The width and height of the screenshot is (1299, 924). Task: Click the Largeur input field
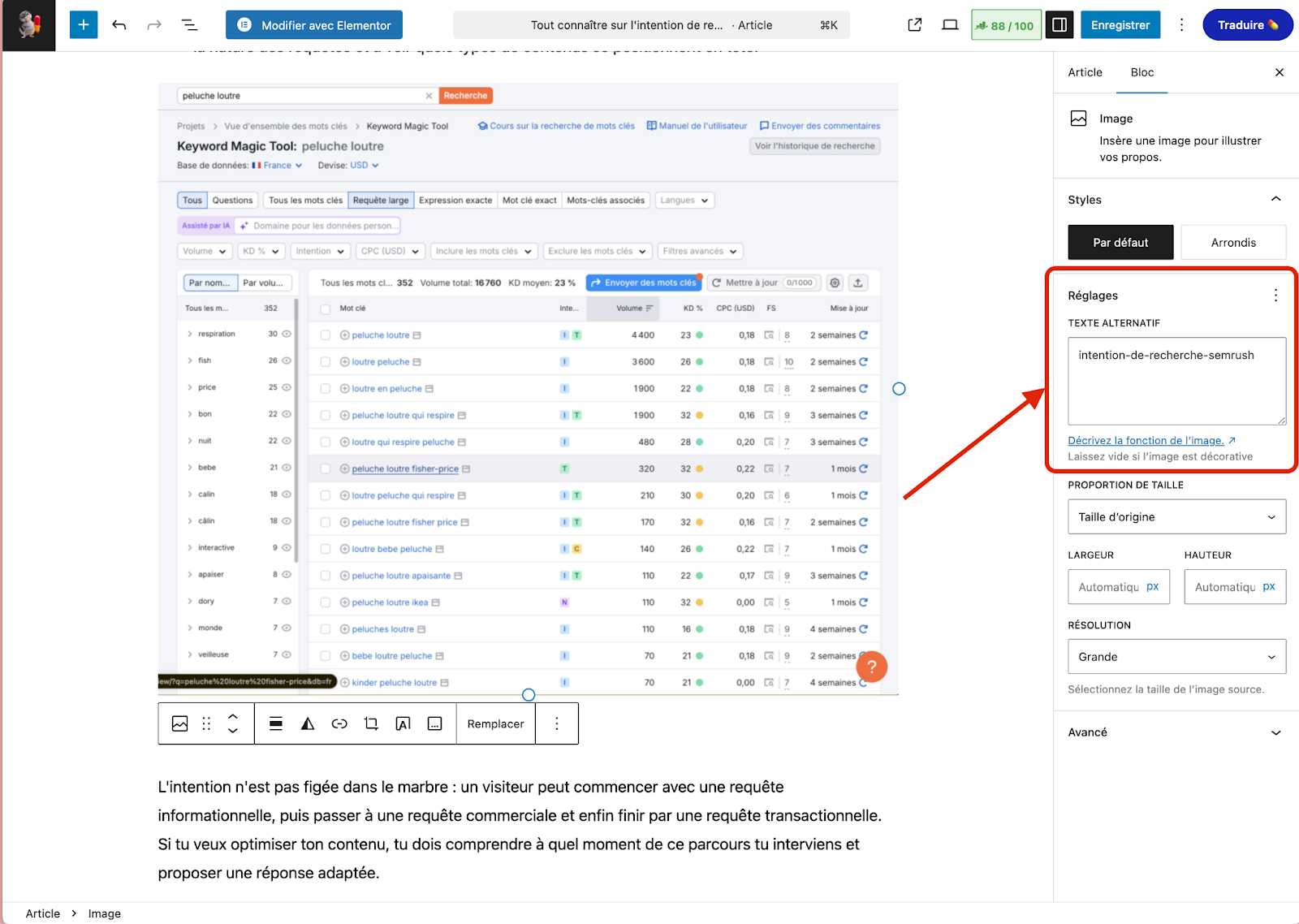pyautogui.click(x=1108, y=587)
